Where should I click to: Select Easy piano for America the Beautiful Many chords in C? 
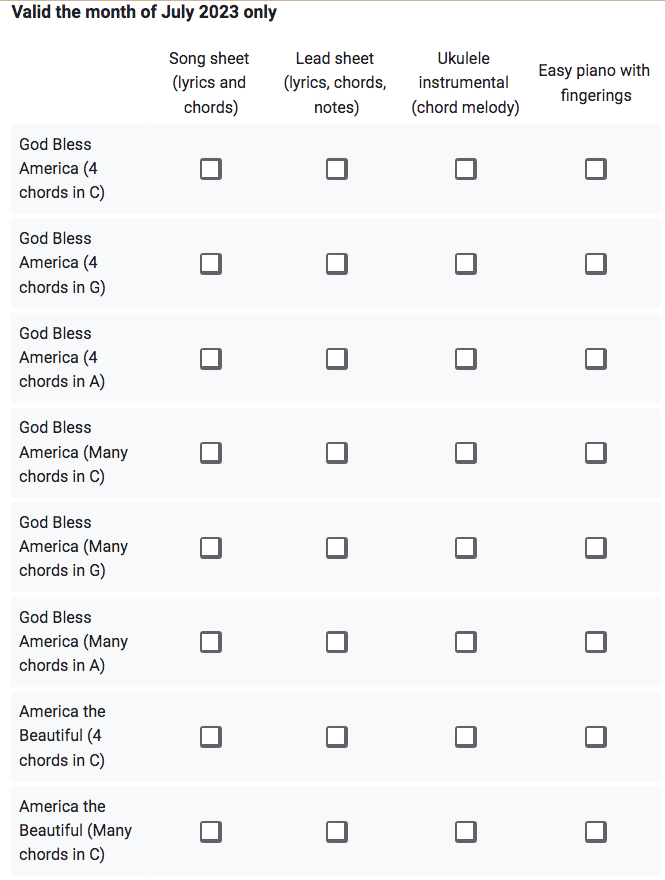click(x=596, y=831)
